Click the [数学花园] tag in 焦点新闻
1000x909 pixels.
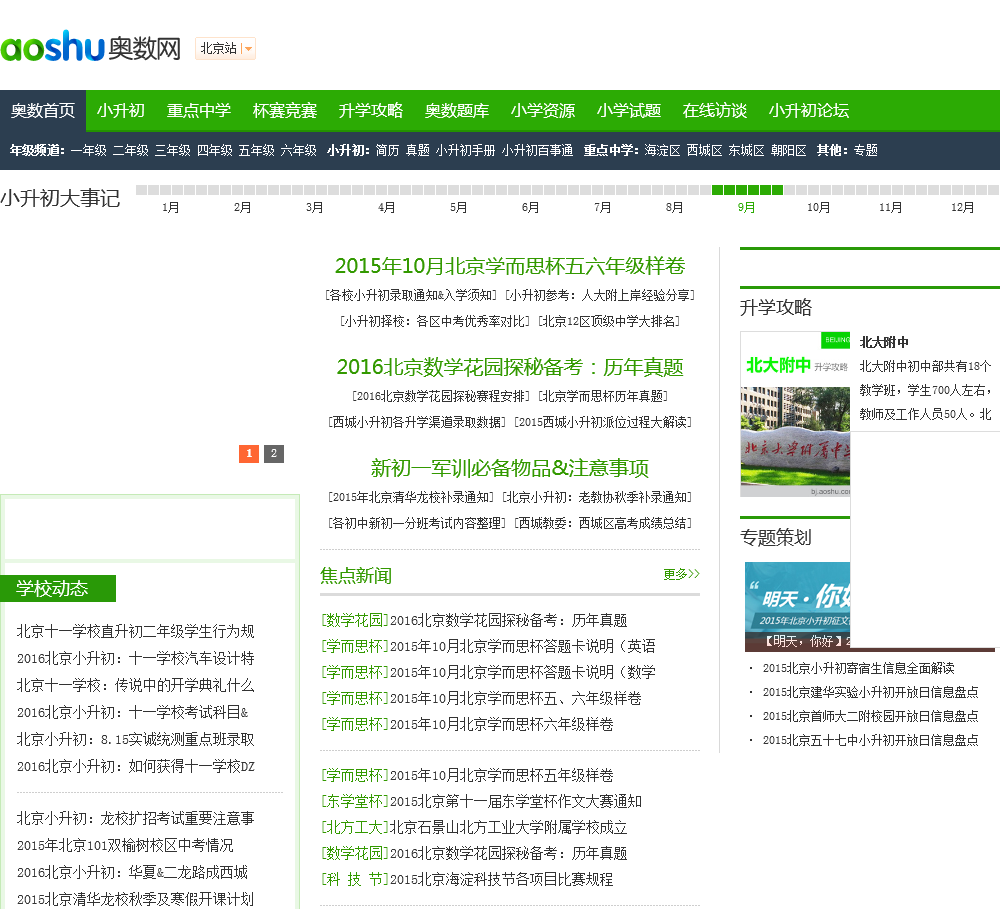tap(354, 620)
